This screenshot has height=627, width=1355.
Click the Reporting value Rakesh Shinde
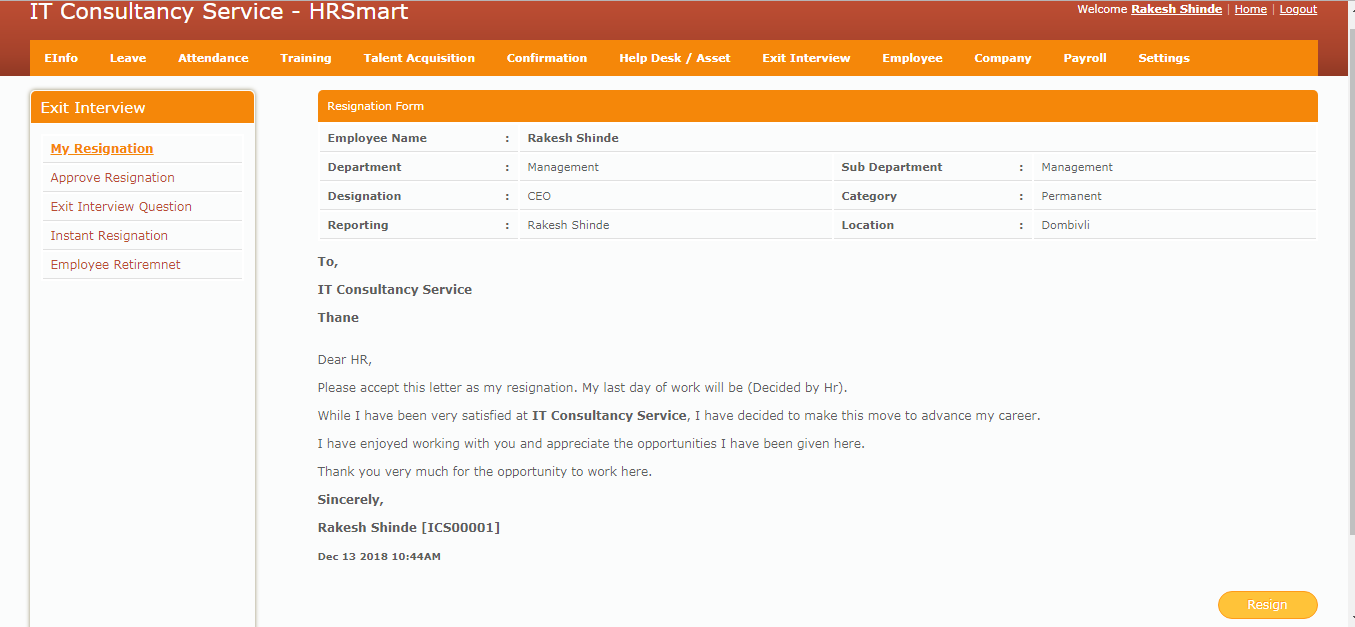[568, 225]
